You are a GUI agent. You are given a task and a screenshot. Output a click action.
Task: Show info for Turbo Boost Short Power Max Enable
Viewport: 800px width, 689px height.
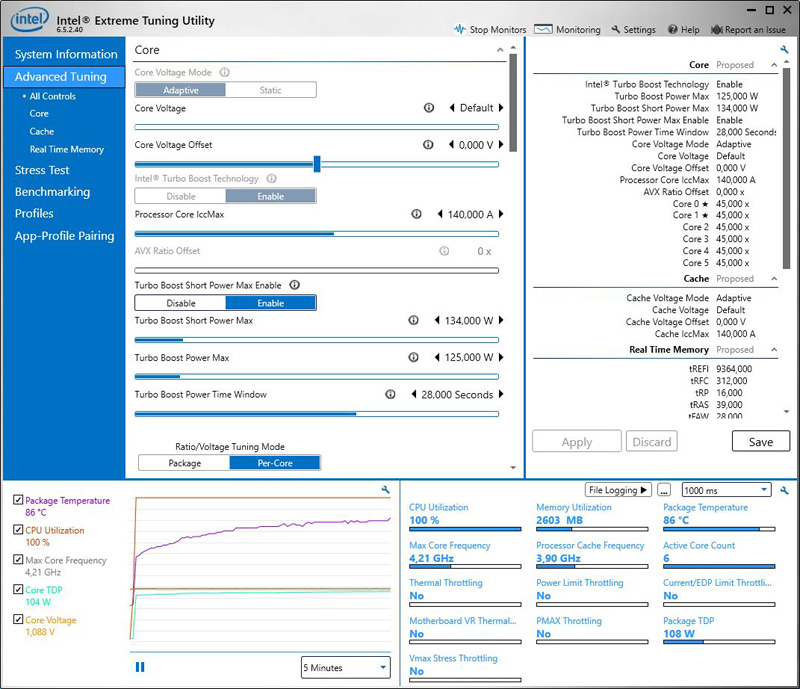click(294, 285)
